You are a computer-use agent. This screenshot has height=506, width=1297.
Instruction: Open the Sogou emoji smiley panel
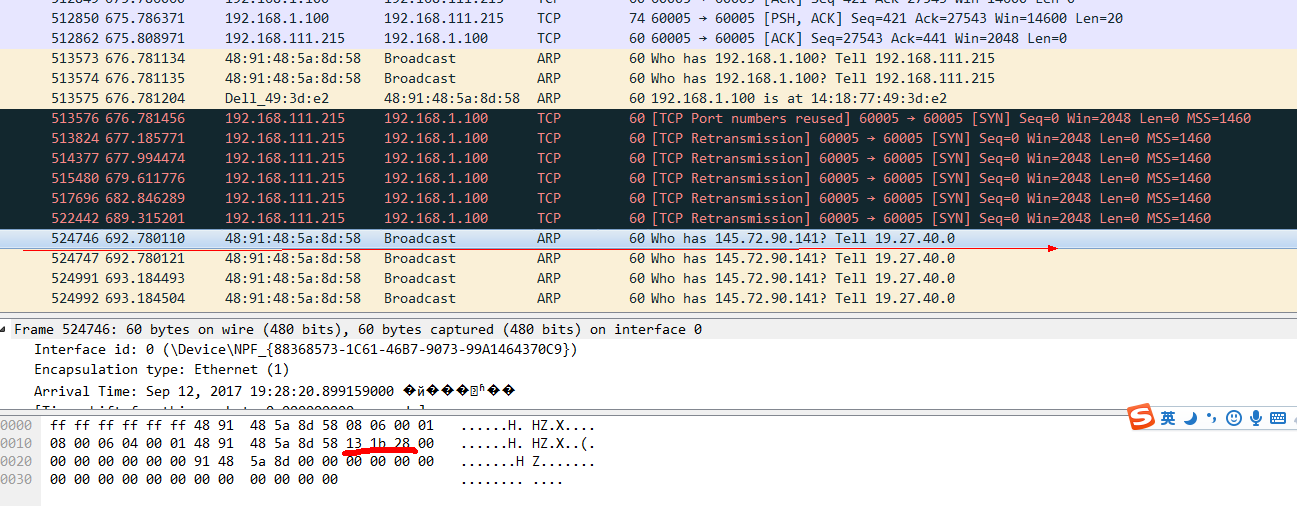(x=1234, y=418)
